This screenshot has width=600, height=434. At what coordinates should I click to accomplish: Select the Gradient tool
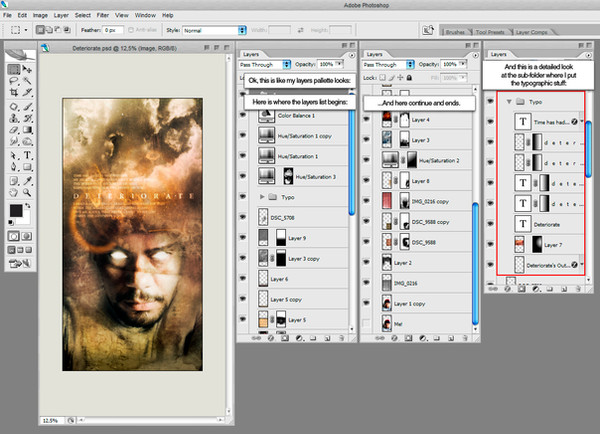pyautogui.click(x=27, y=130)
